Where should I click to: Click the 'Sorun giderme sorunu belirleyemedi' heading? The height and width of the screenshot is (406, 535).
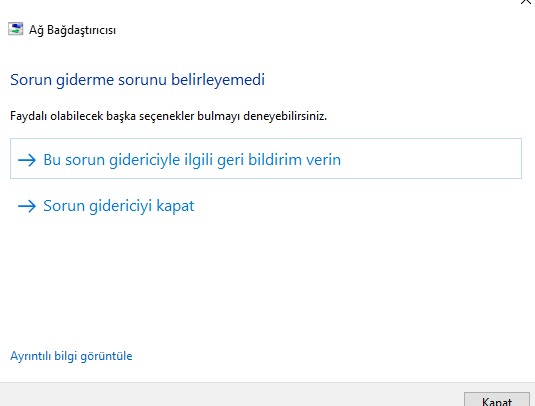[x=138, y=80]
